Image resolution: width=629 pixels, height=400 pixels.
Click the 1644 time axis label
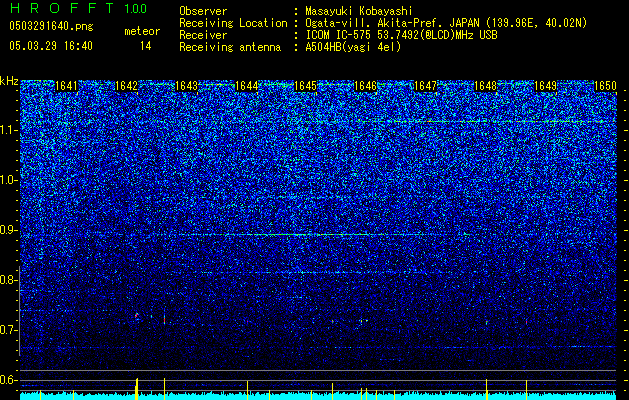click(x=246, y=86)
